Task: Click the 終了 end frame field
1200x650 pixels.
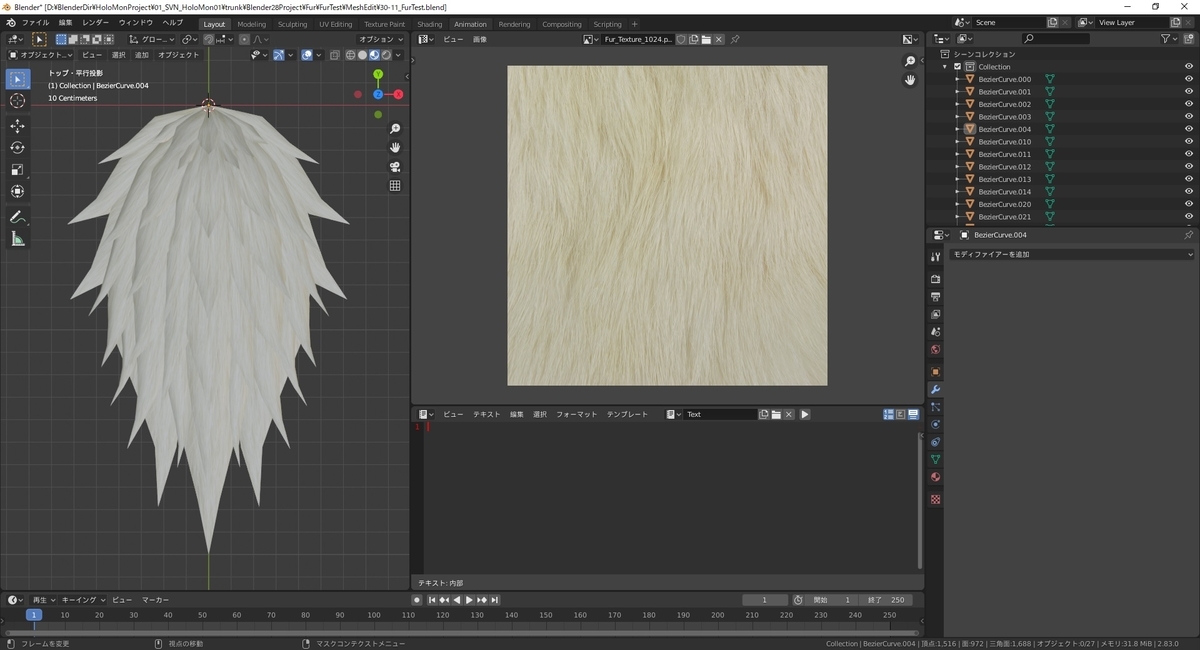Action: click(x=886, y=600)
